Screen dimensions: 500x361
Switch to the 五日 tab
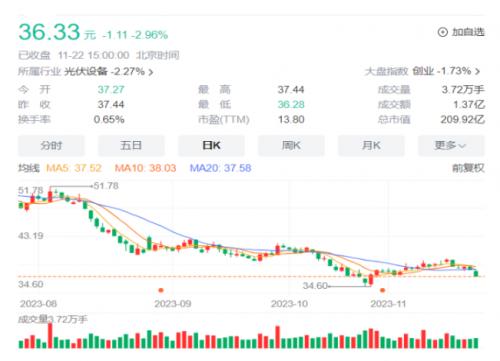[x=131, y=145]
